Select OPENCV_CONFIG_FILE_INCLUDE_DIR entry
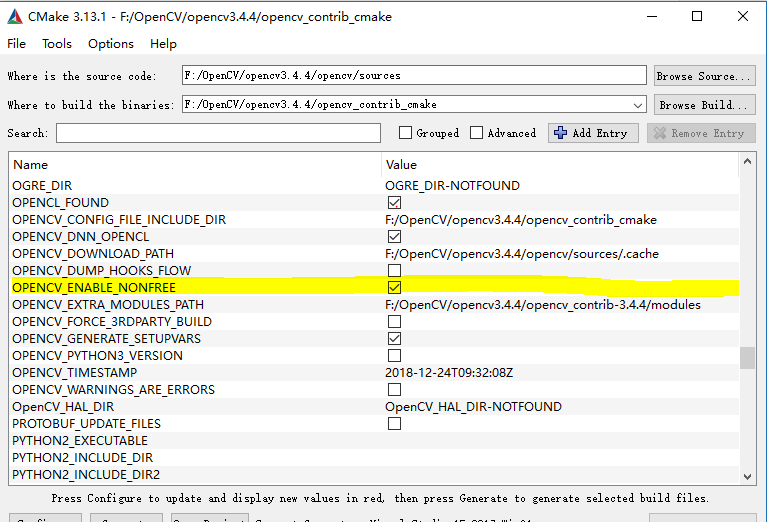Viewport: 767px width, 522px height. (x=119, y=220)
